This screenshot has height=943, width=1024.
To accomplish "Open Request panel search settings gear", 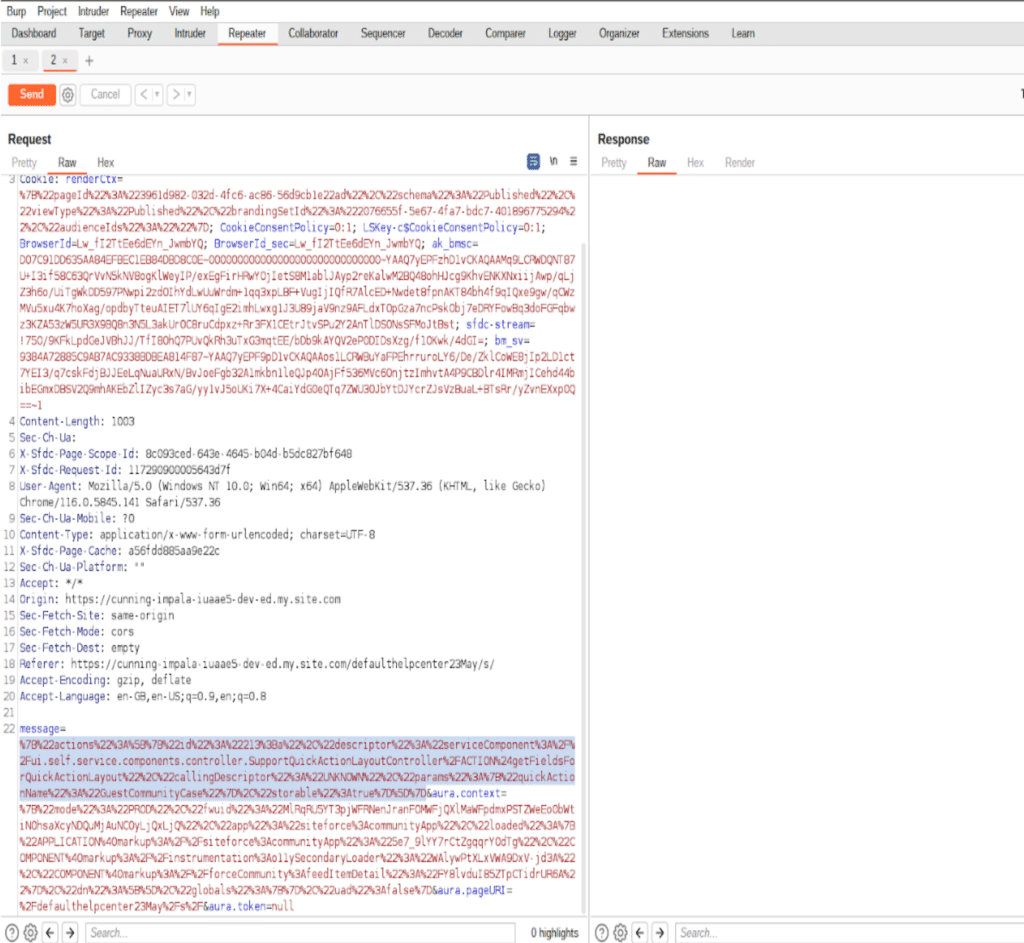I will point(31,933).
